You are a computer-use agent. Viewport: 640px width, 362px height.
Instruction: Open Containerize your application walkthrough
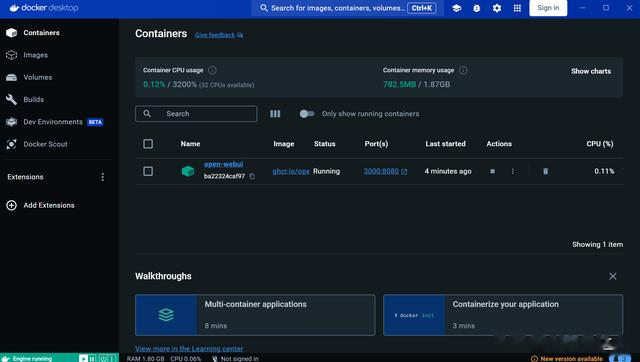503,315
